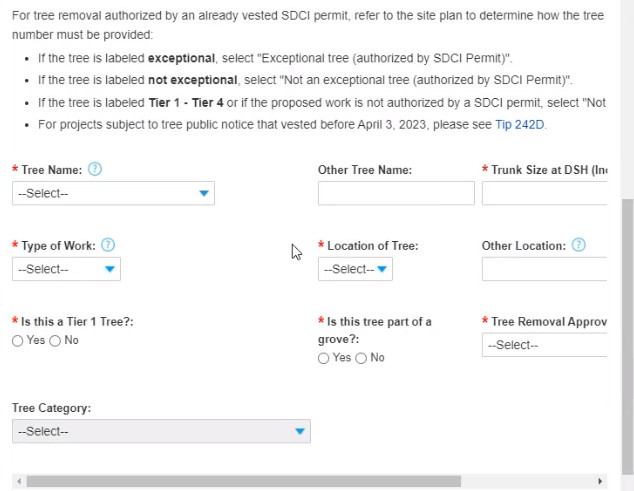
Task: Open the Tree Name dropdown
Action: [113, 193]
